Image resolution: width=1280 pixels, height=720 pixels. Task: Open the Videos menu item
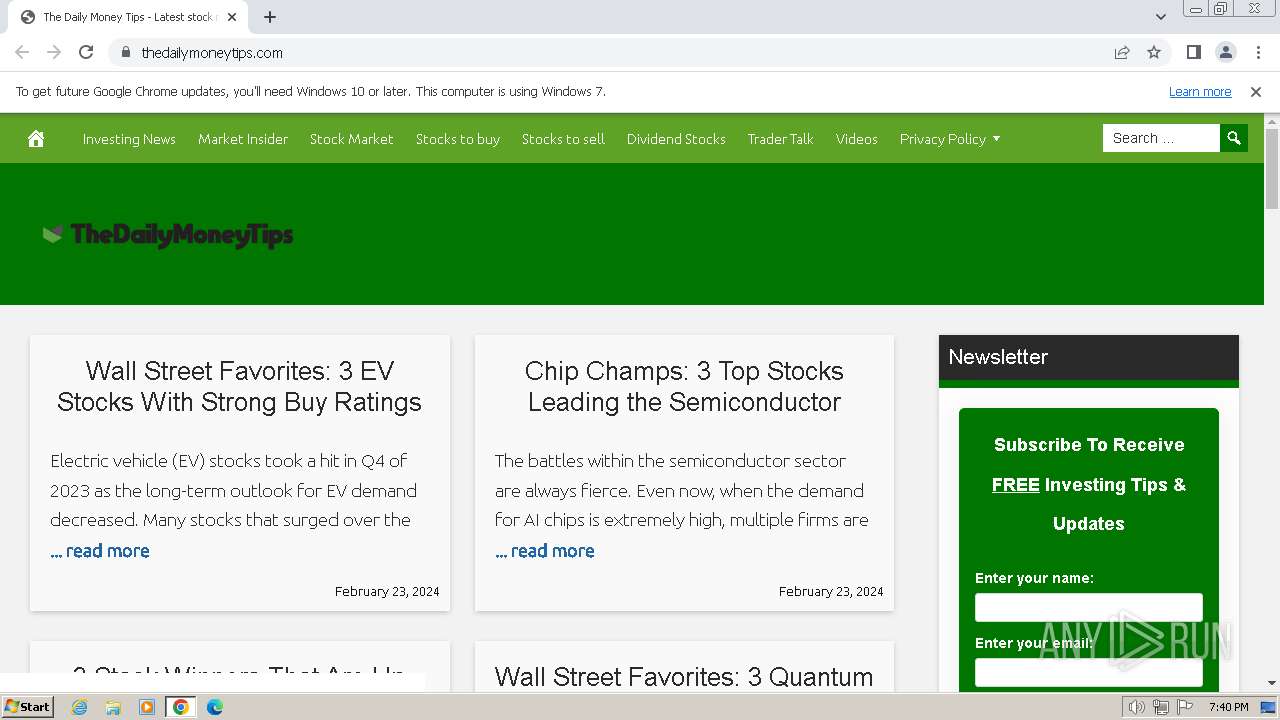pos(857,139)
